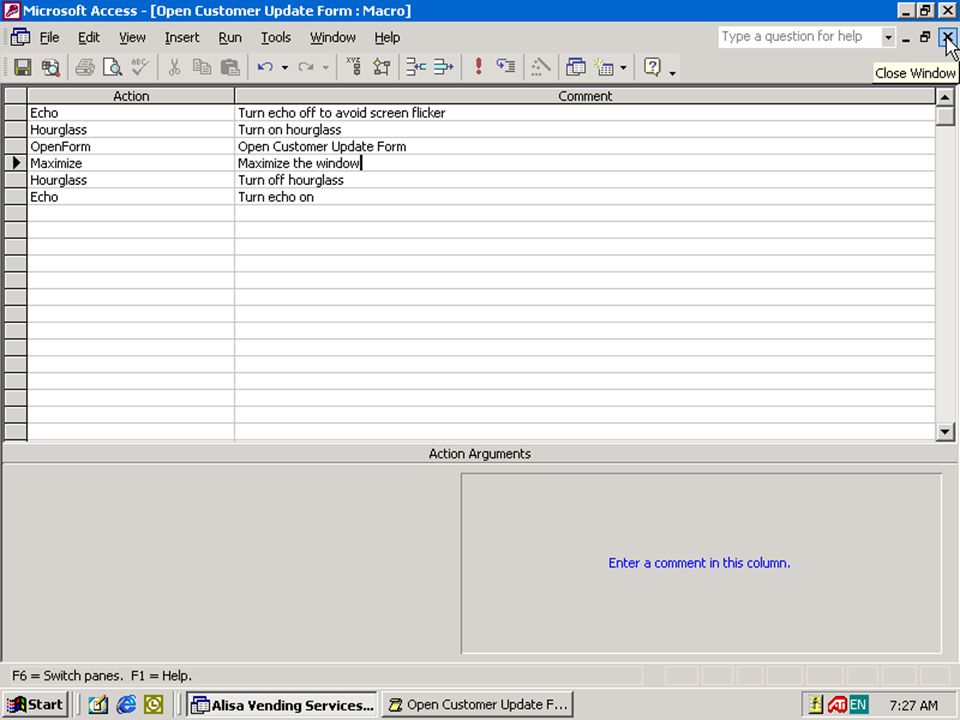
Task: Open the File menu
Action: 50,37
